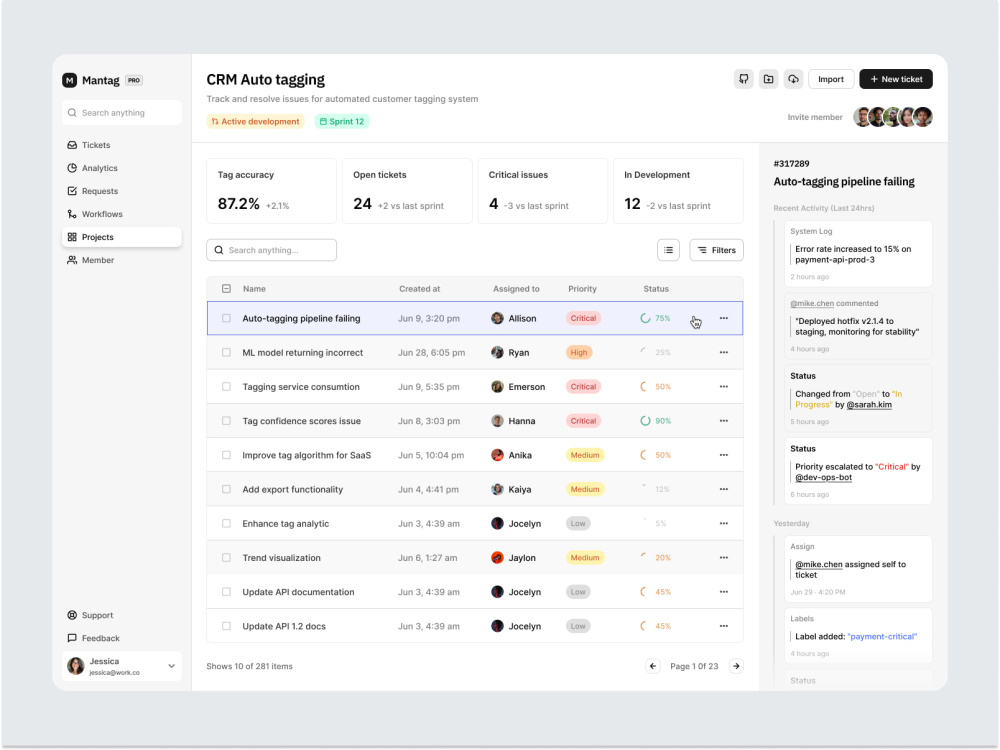Click the add folder icon button
Screen dimensions: 1000x750
(768, 79)
